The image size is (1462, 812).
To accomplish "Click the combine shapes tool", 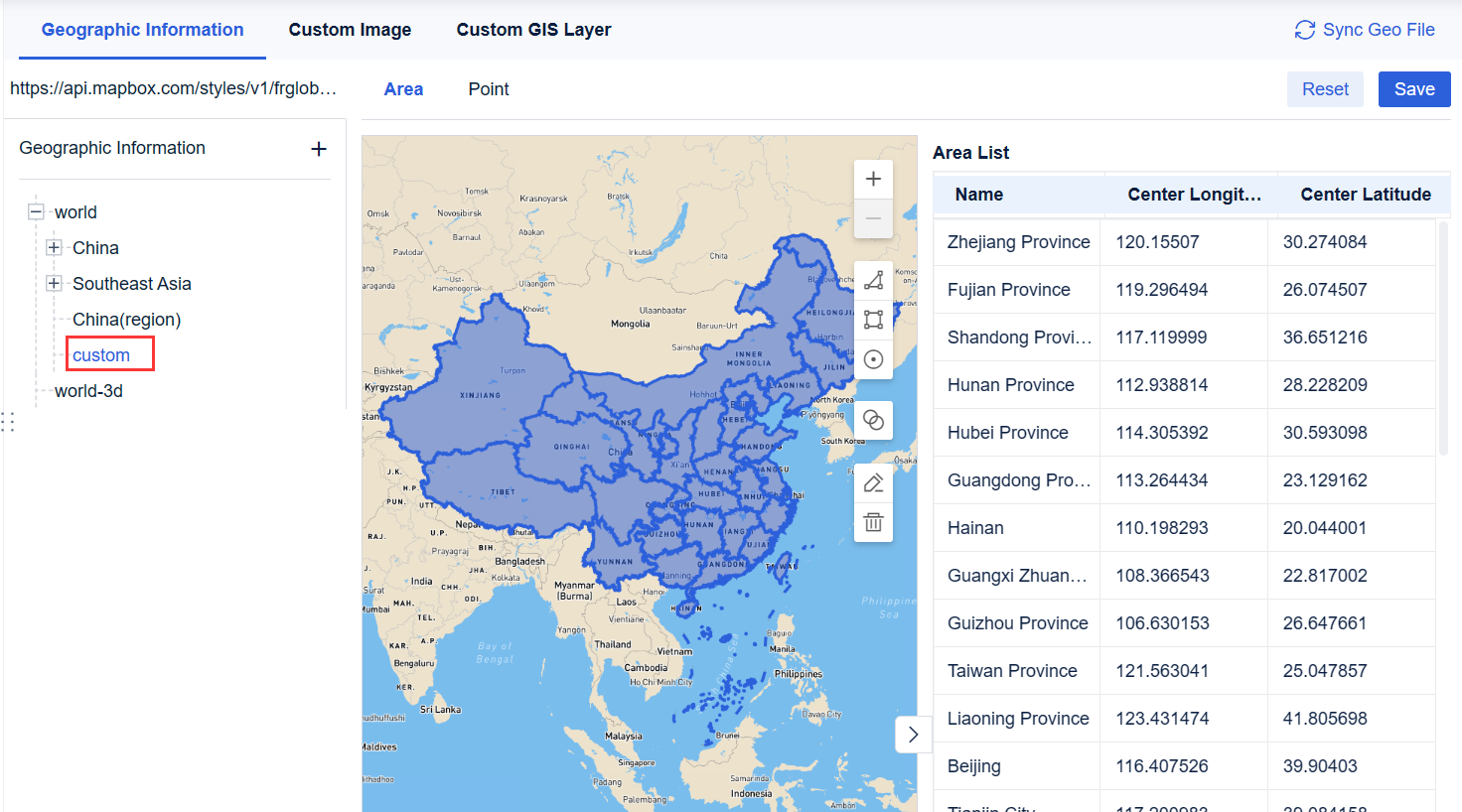I will (873, 420).
